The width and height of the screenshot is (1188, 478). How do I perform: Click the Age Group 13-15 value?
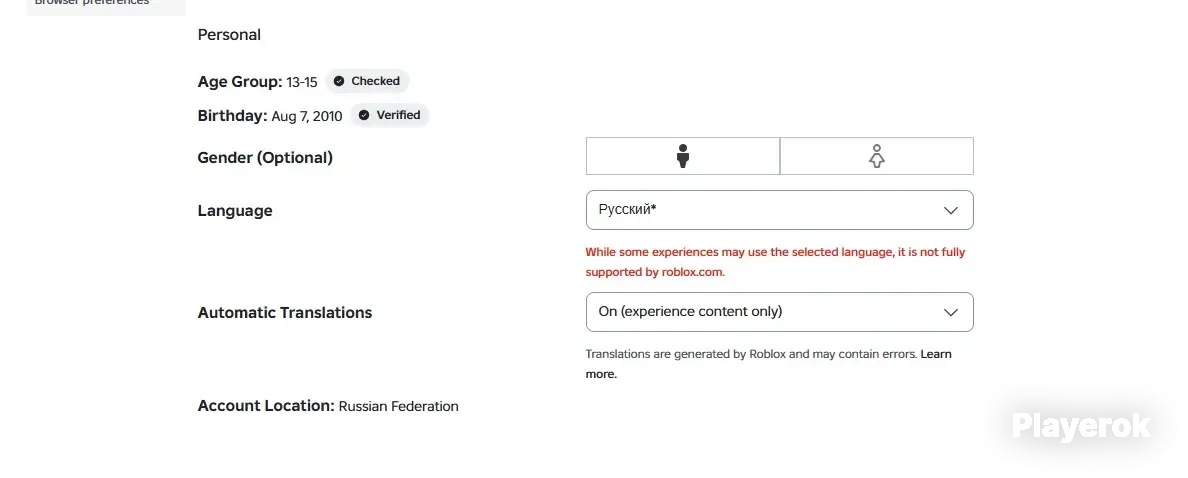(x=302, y=82)
